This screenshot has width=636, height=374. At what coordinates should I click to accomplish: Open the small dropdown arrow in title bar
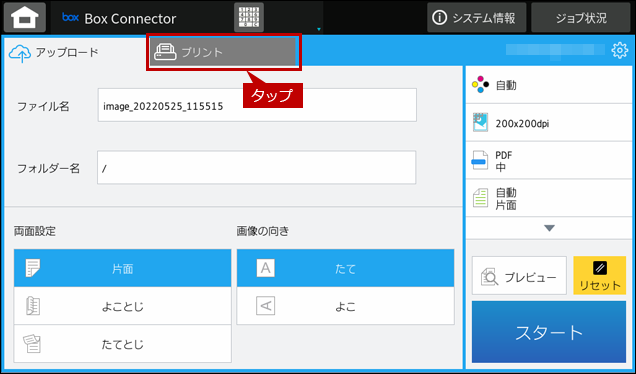click(319, 29)
